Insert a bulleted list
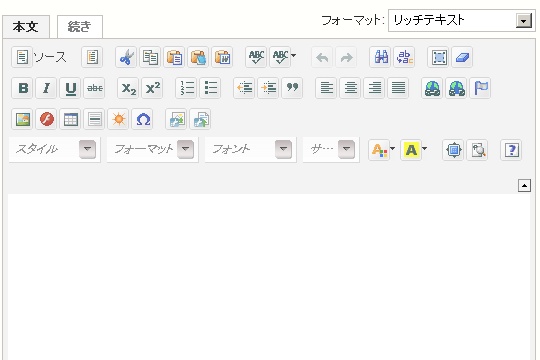The width and height of the screenshot is (540, 360). click(210, 88)
